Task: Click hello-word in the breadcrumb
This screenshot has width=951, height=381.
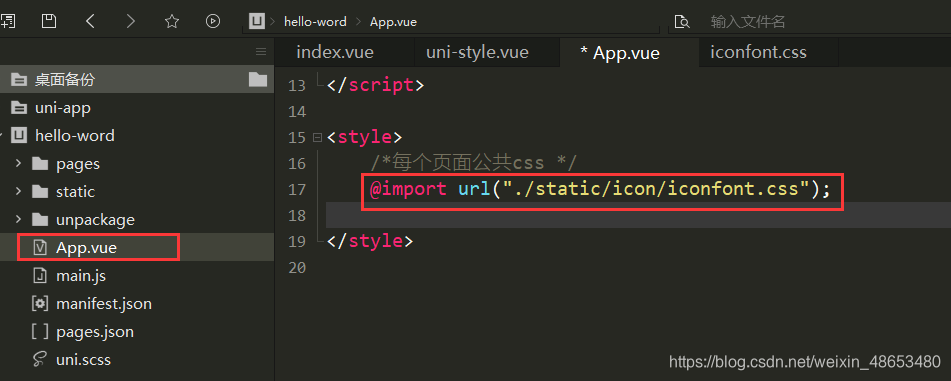Action: click(315, 22)
